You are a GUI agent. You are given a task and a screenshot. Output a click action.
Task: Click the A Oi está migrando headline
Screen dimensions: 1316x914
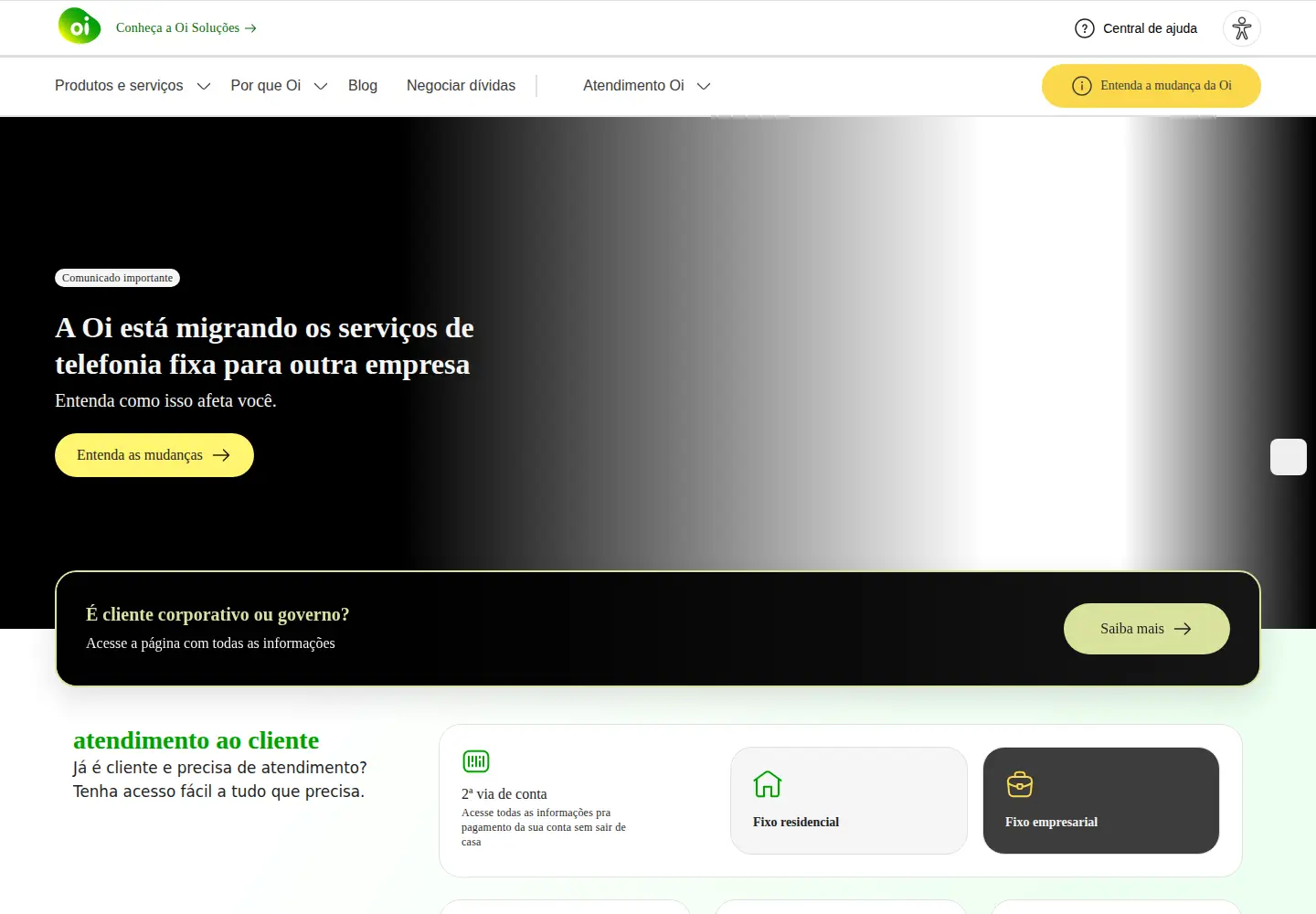click(x=264, y=346)
